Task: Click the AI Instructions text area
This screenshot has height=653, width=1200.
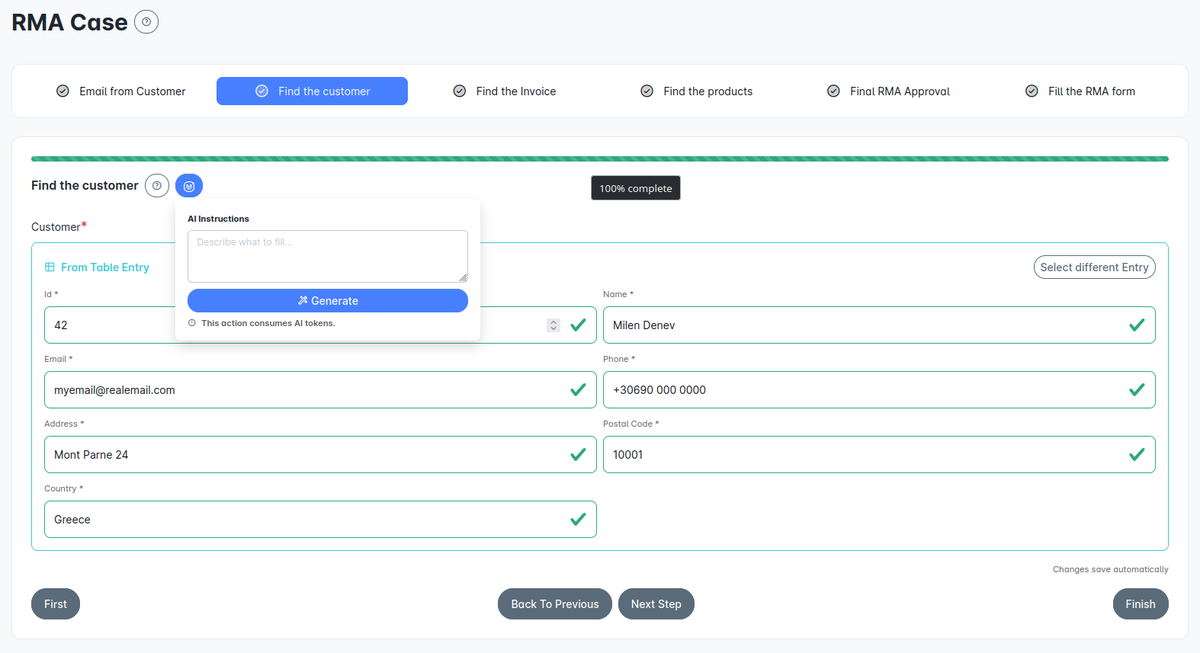Action: (x=328, y=256)
